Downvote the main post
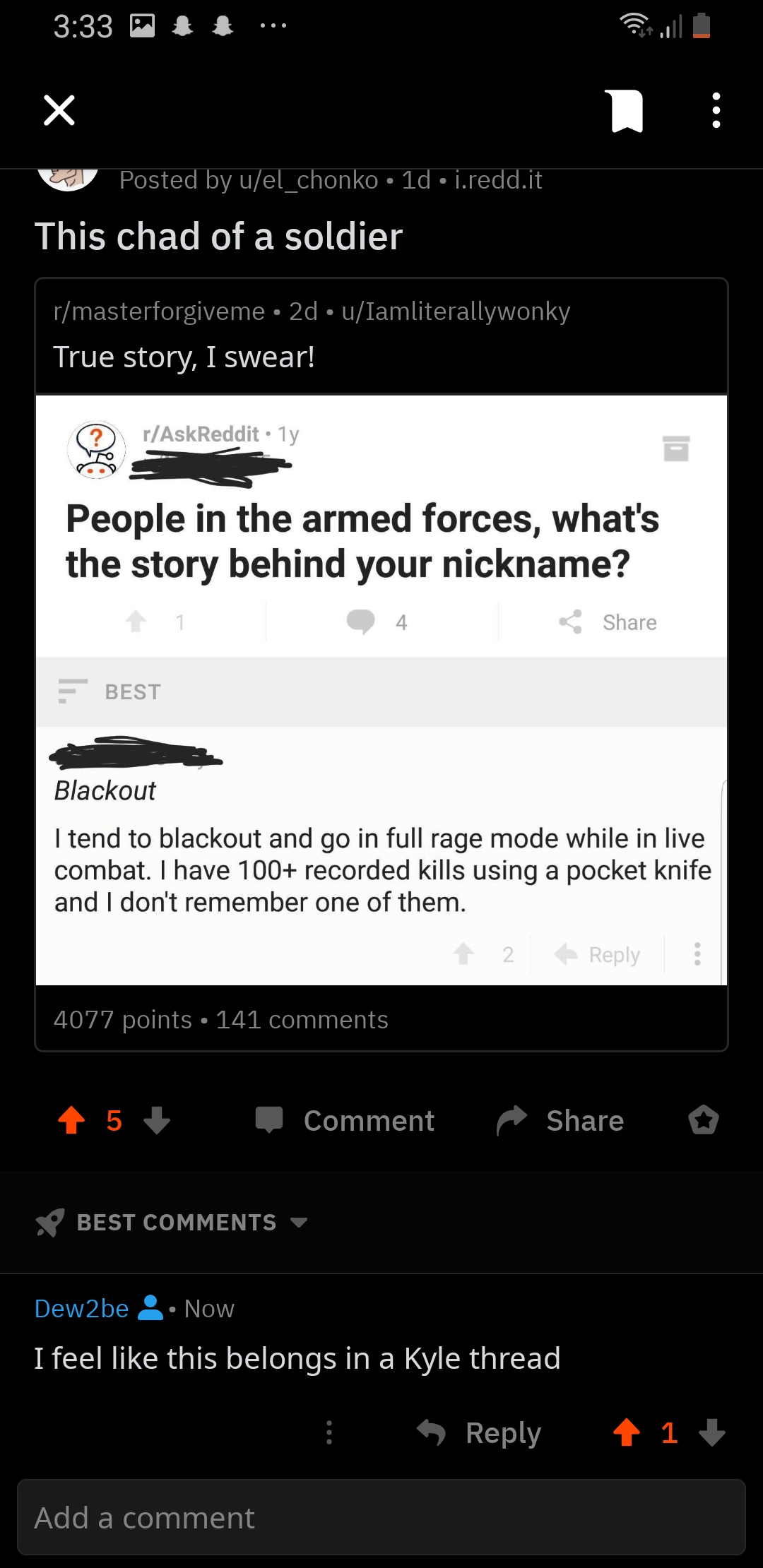The height and width of the screenshot is (1568, 763). [x=158, y=1122]
